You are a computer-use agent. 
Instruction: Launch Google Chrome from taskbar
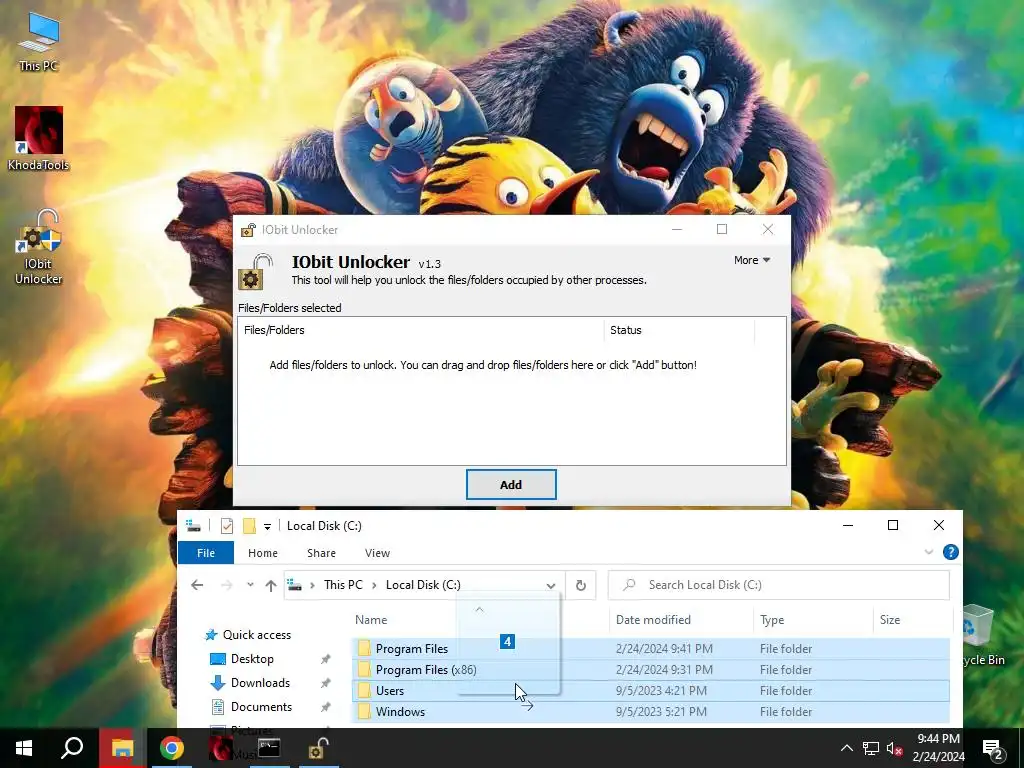(x=172, y=748)
